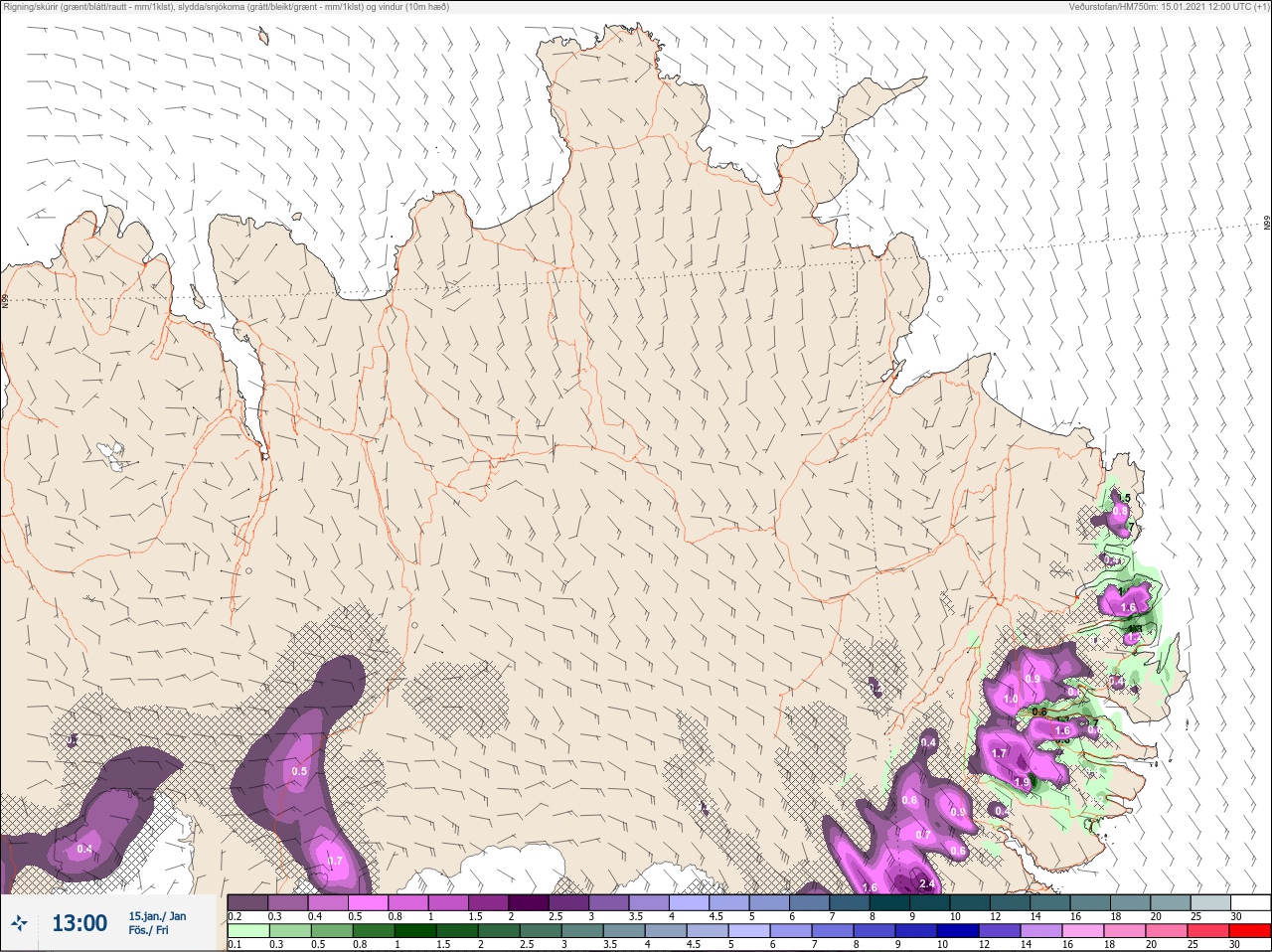Pick top legend swatch starting at 0.2
This screenshot has height=952, width=1272.
pyautogui.click(x=247, y=902)
